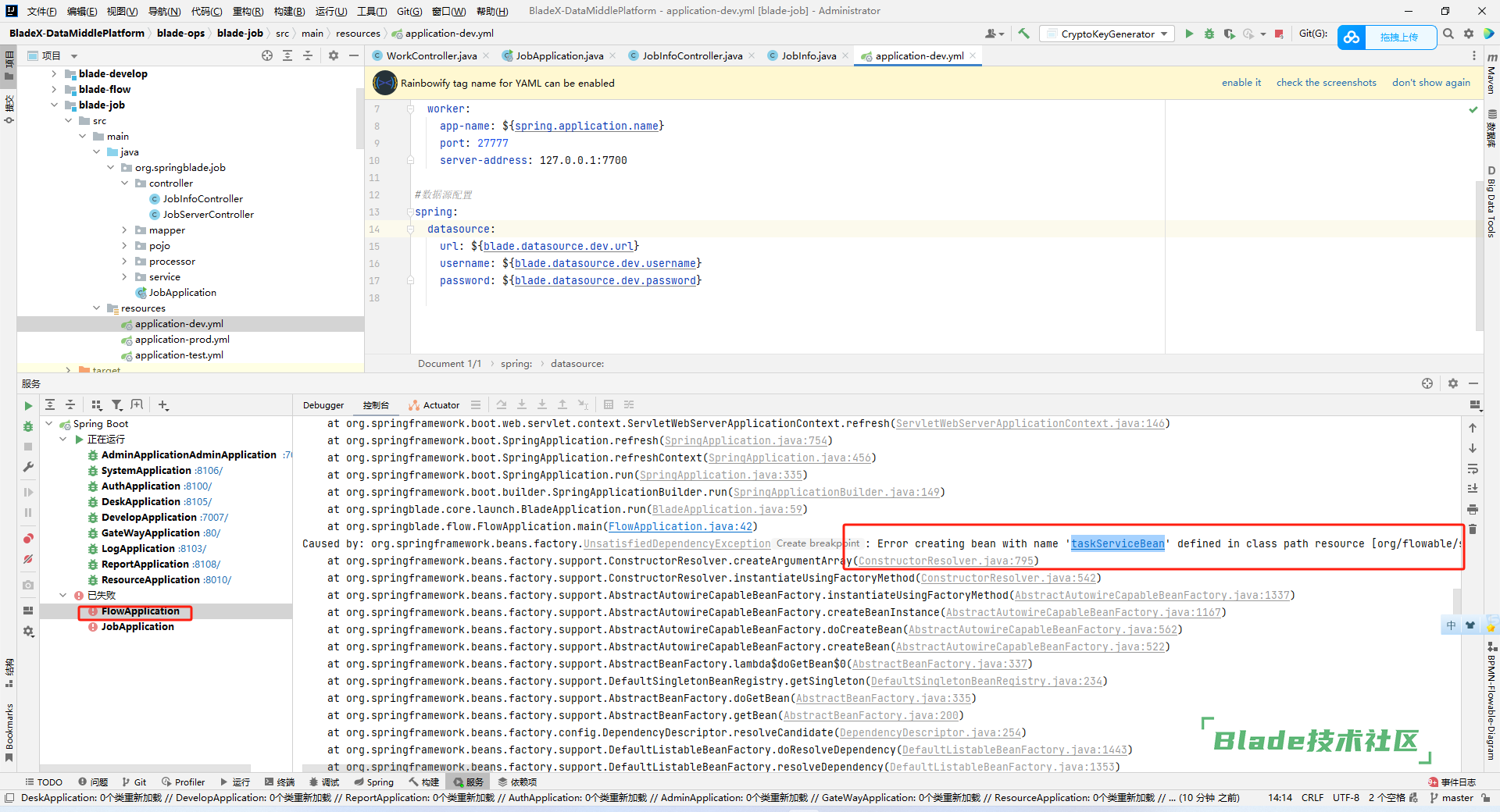Switch to JobInfoController.java tab
Viewport: 1500px width, 812px height.
[x=692, y=55]
